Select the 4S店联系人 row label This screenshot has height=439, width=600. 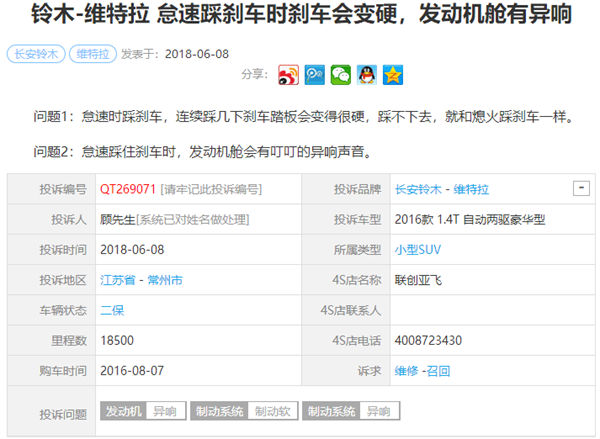[351, 310]
